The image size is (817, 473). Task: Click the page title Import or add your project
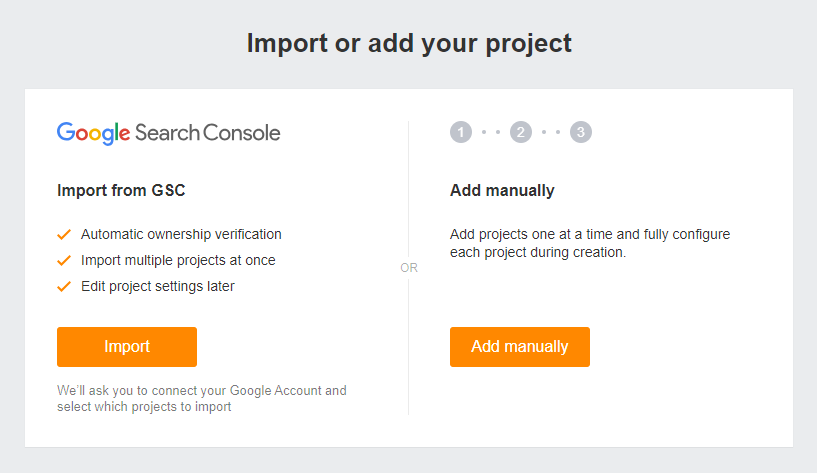click(409, 43)
